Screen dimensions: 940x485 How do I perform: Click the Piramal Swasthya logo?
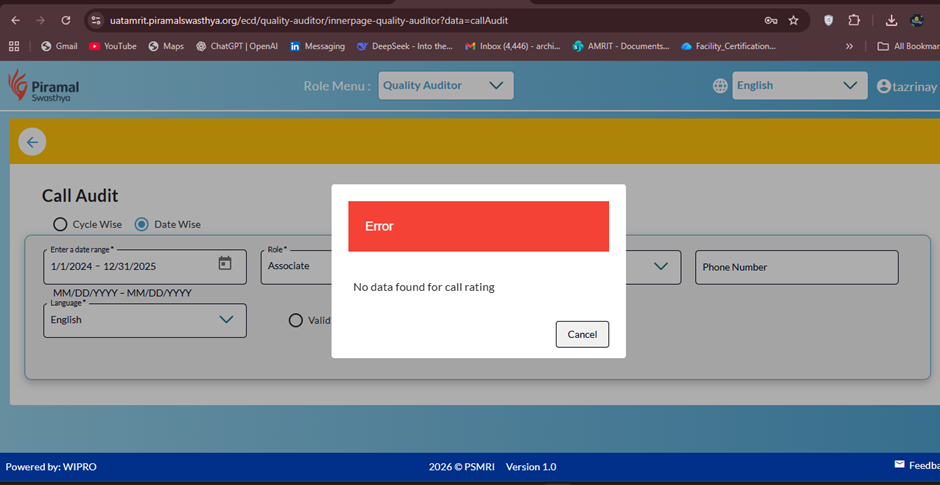point(43,87)
